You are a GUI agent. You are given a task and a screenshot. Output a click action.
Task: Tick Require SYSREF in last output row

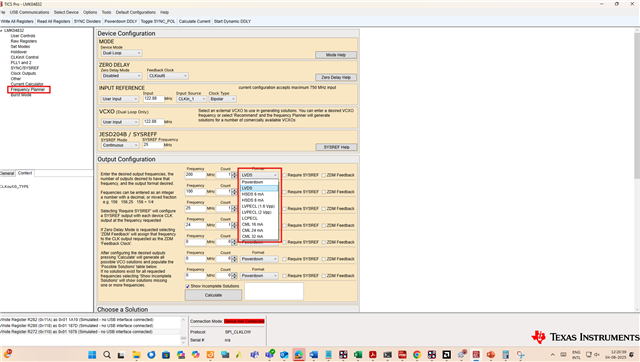(285, 276)
